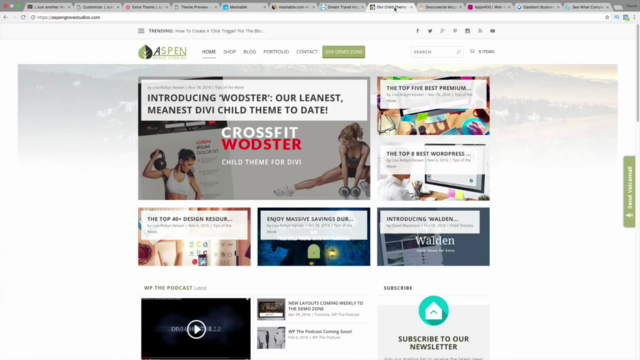Switch to the Customize tab
This screenshot has height=360, width=640.
(97, 7)
